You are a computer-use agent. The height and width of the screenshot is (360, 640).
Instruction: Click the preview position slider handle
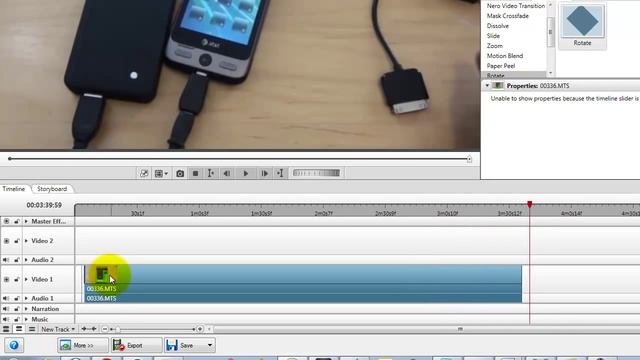point(469,159)
